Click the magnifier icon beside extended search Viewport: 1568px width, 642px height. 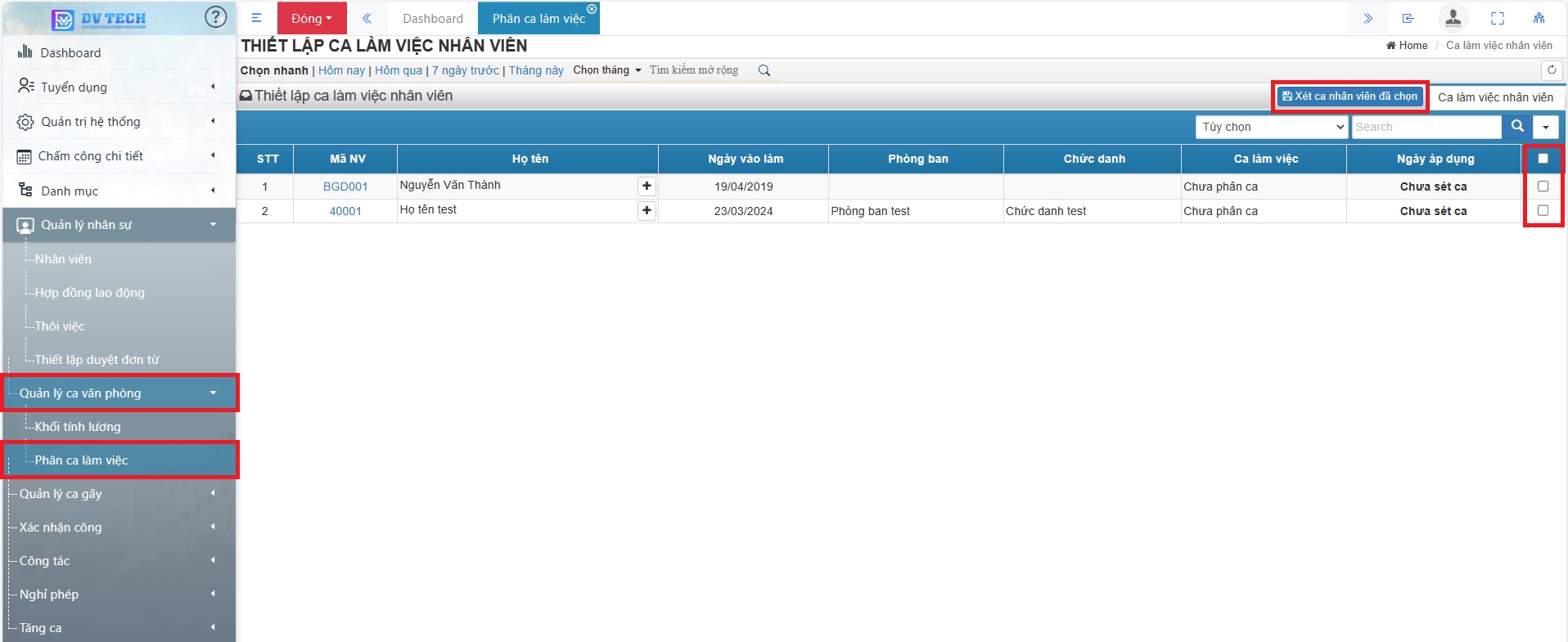(764, 70)
